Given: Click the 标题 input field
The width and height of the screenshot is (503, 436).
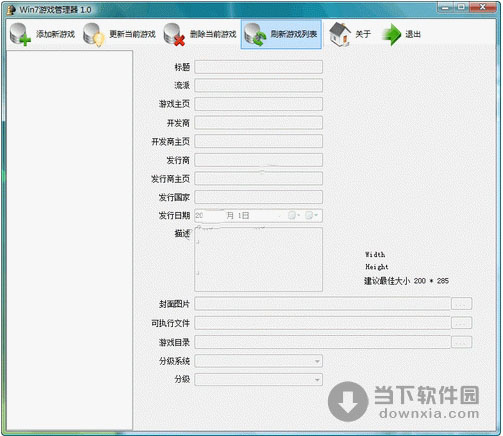Looking at the screenshot, I should click(x=258, y=67).
